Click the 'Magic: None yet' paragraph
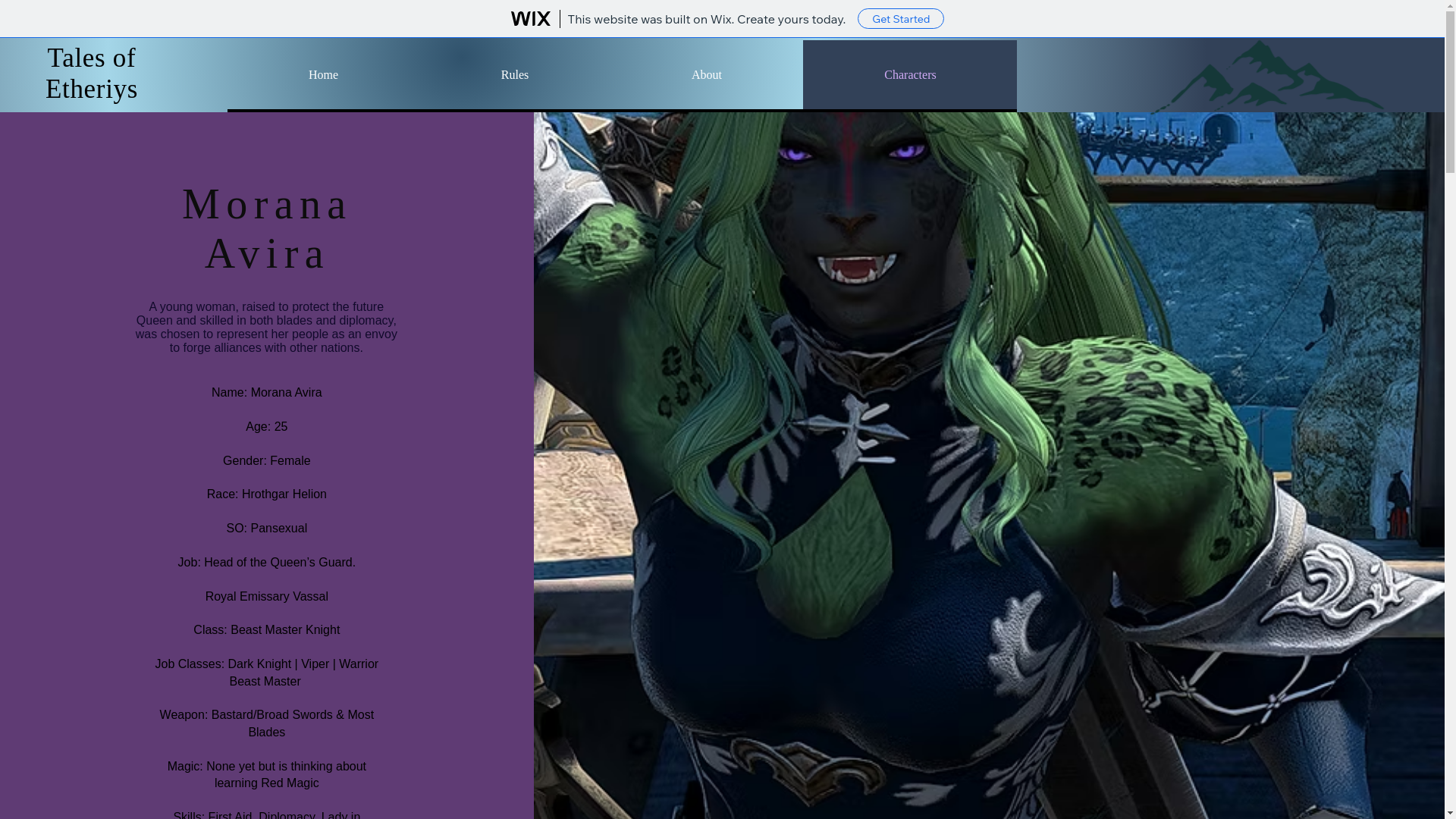Image resolution: width=1456 pixels, height=819 pixels. pos(267,775)
